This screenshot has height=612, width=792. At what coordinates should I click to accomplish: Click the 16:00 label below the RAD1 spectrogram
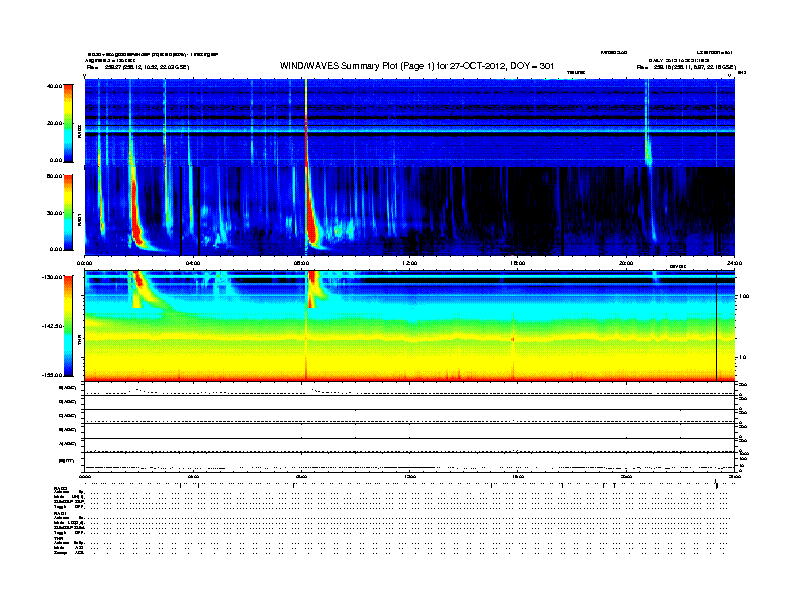(x=518, y=263)
